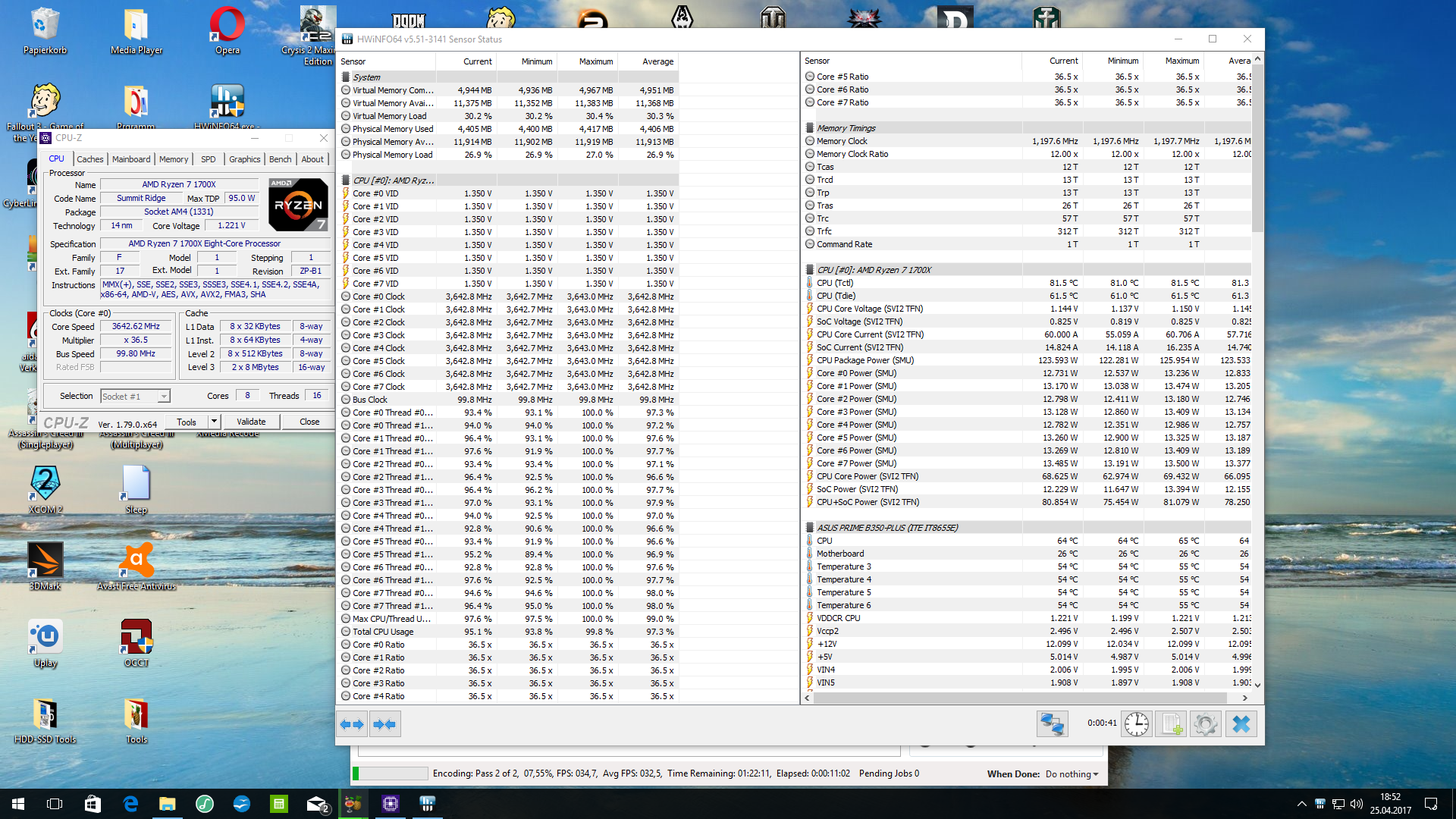
Task: Open HWiNFO sensor settings gear
Action: (1205, 723)
